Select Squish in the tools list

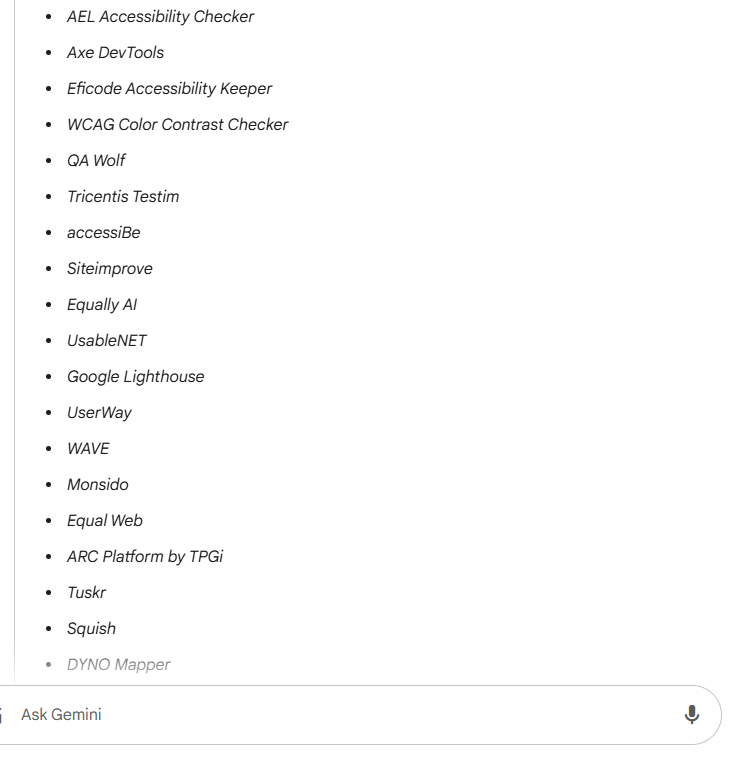coord(91,629)
